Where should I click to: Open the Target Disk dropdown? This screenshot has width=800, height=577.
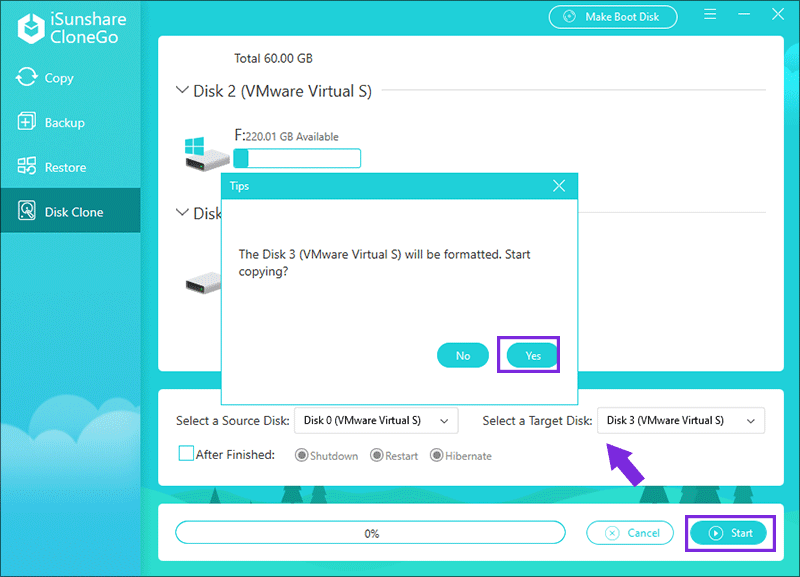click(x=680, y=421)
